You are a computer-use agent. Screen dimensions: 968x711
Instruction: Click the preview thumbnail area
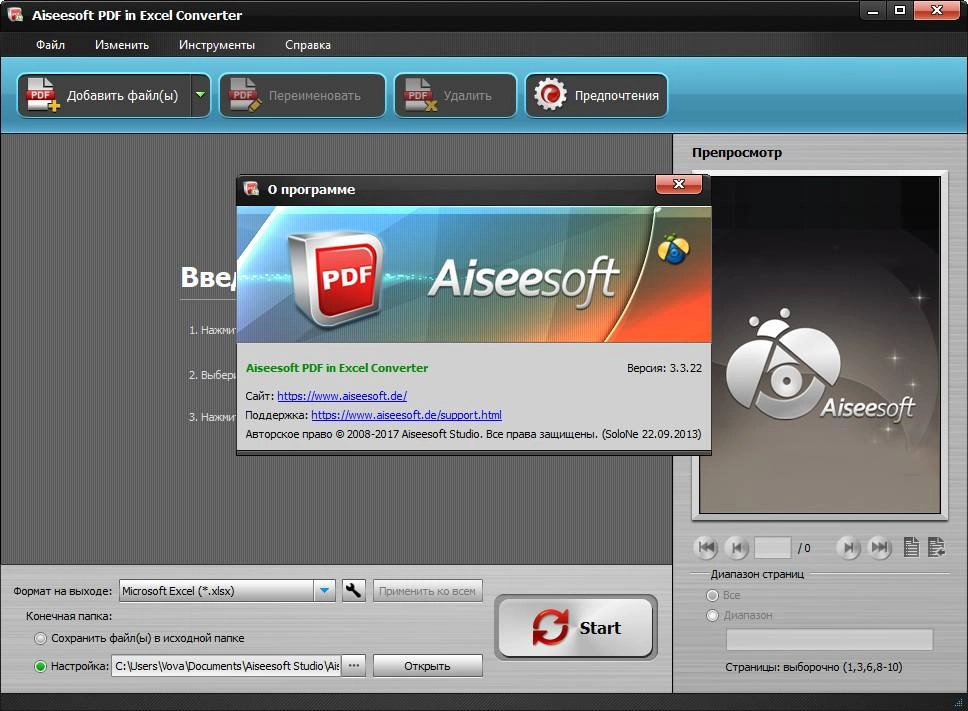coord(819,344)
